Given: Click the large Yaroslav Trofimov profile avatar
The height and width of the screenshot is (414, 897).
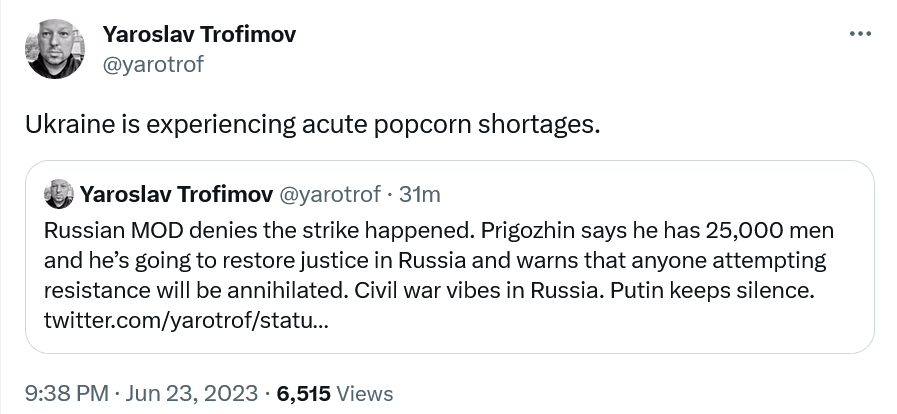Looking at the screenshot, I should [56, 49].
